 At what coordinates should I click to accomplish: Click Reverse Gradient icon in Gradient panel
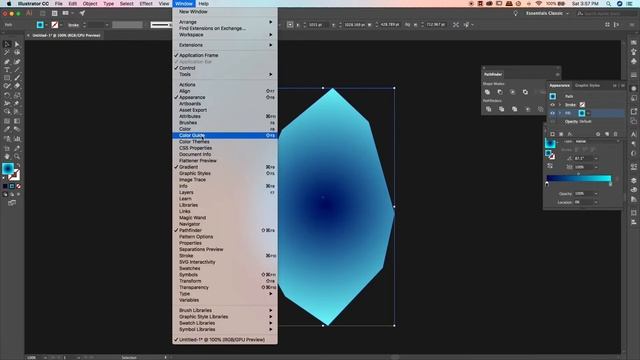[x=550, y=166]
